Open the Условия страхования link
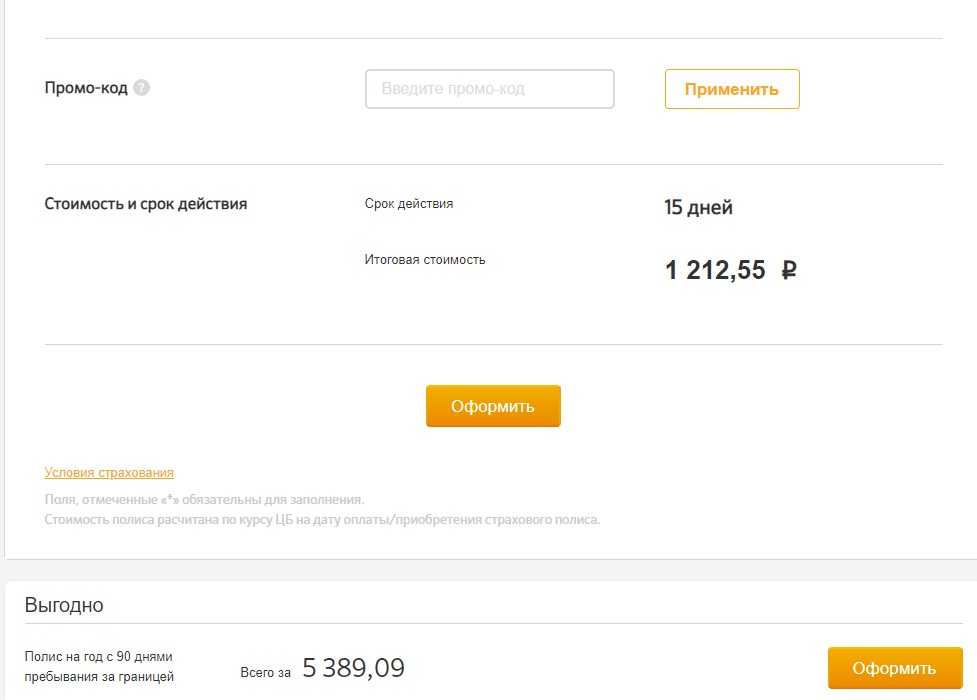The image size is (977, 700). pos(109,473)
